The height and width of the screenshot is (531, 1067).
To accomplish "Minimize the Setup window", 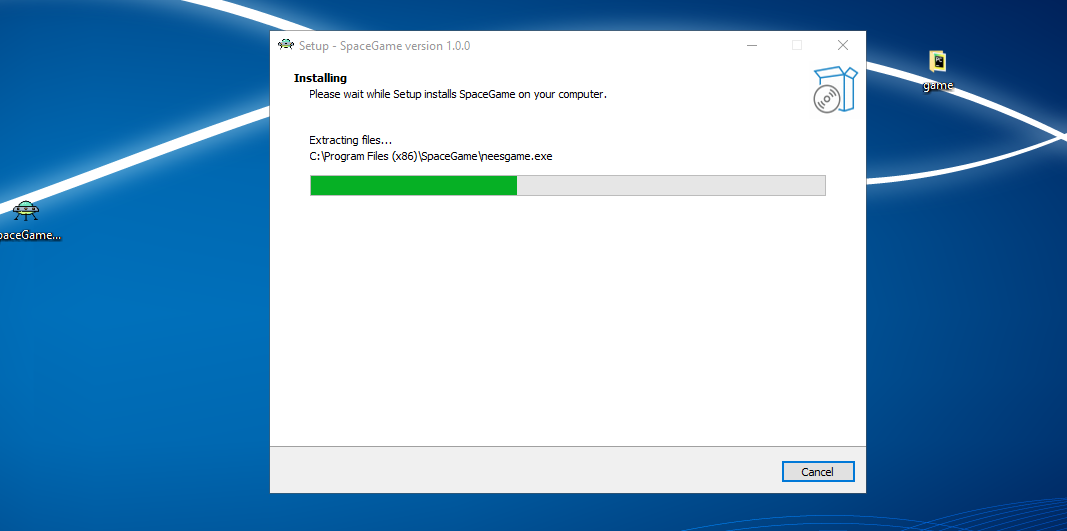I will tap(751, 45).
